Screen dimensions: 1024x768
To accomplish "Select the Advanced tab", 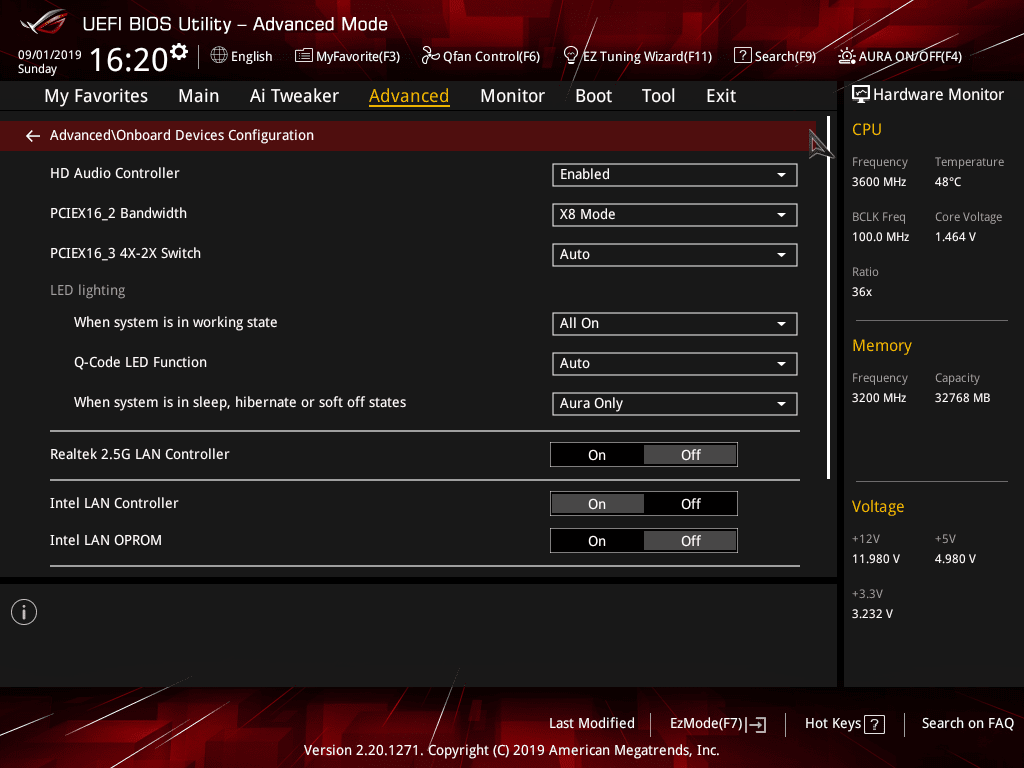I will coord(409,96).
